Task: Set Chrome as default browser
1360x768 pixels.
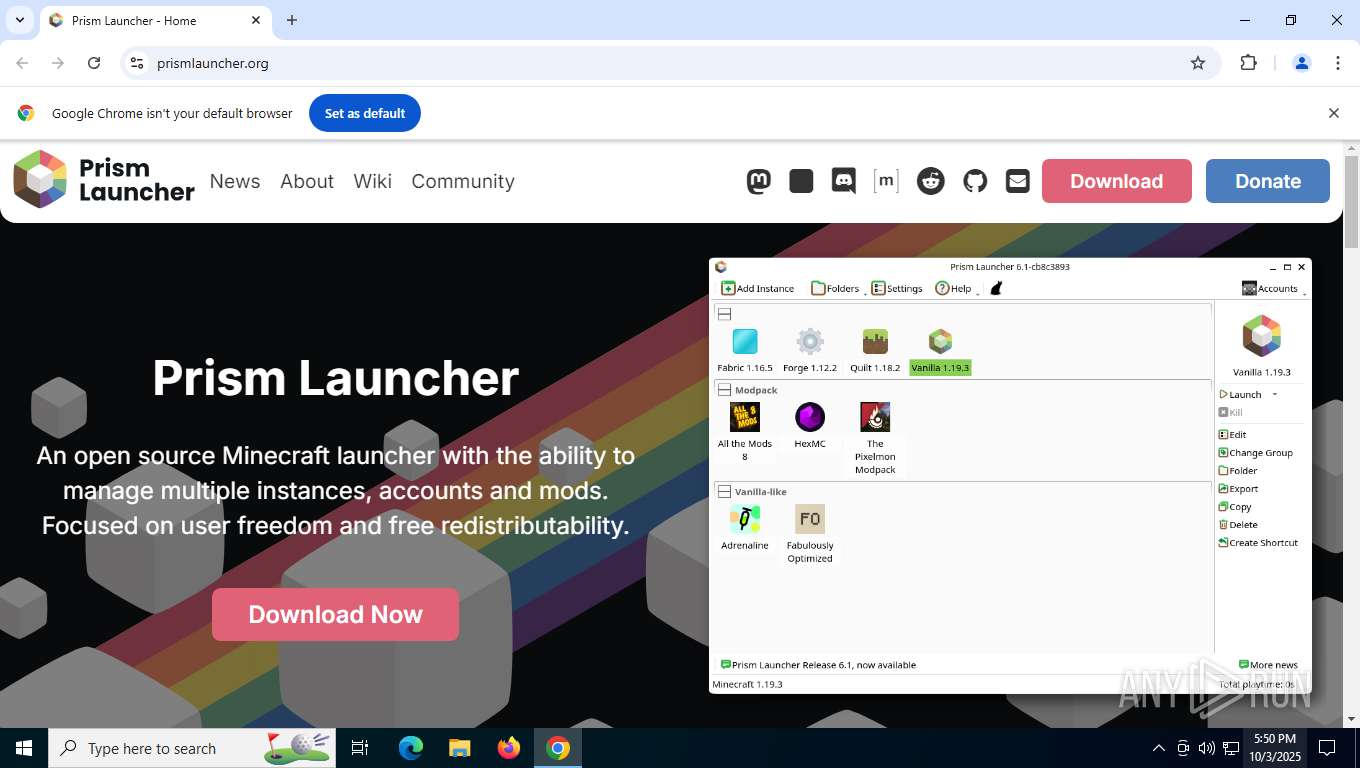Action: pos(365,113)
